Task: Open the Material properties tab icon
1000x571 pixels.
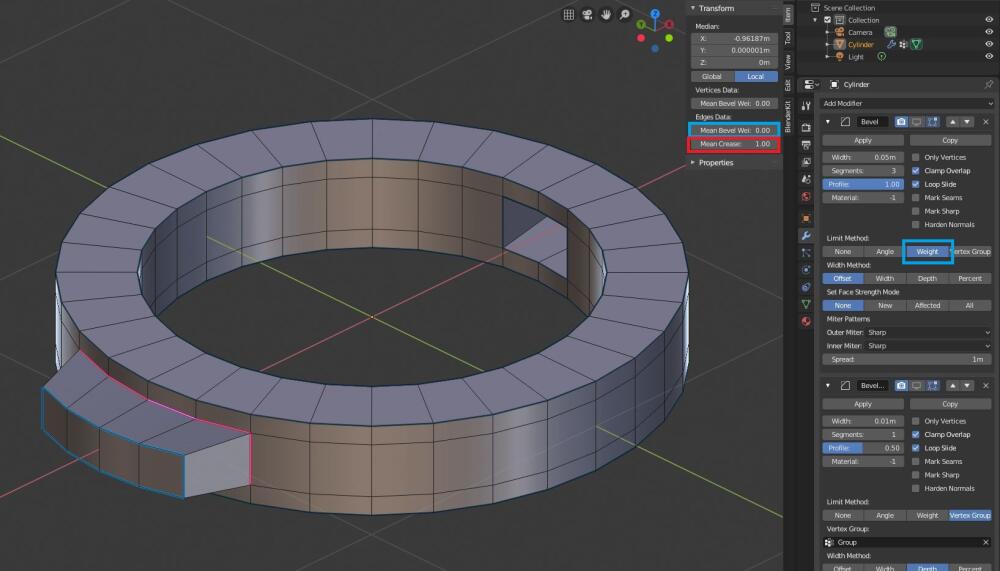Action: tap(806, 321)
